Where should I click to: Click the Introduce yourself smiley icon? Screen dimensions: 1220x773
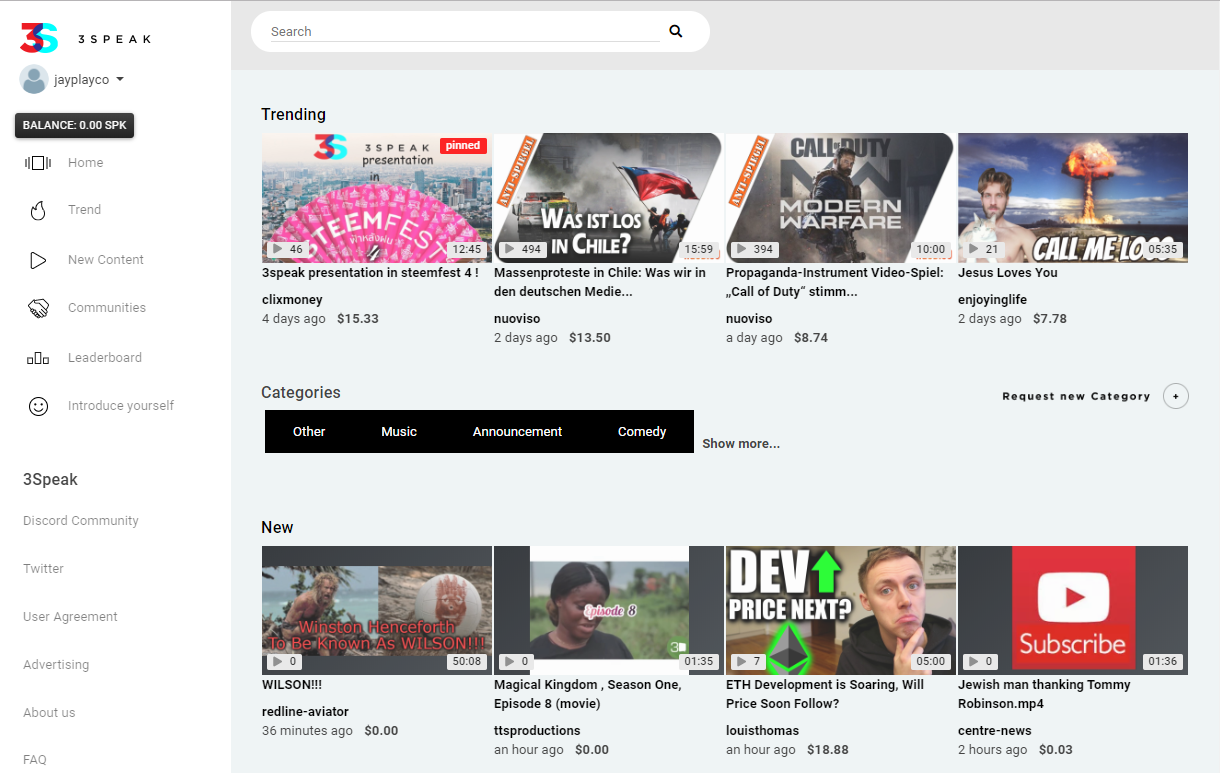(x=38, y=406)
